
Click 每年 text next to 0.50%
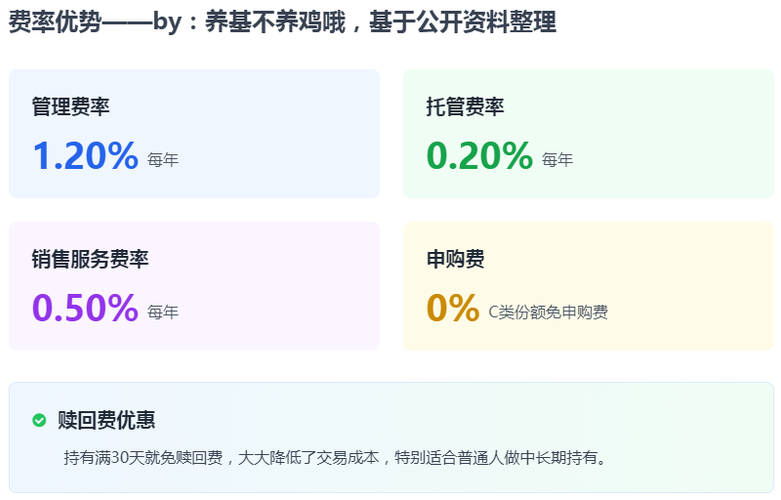tap(162, 312)
